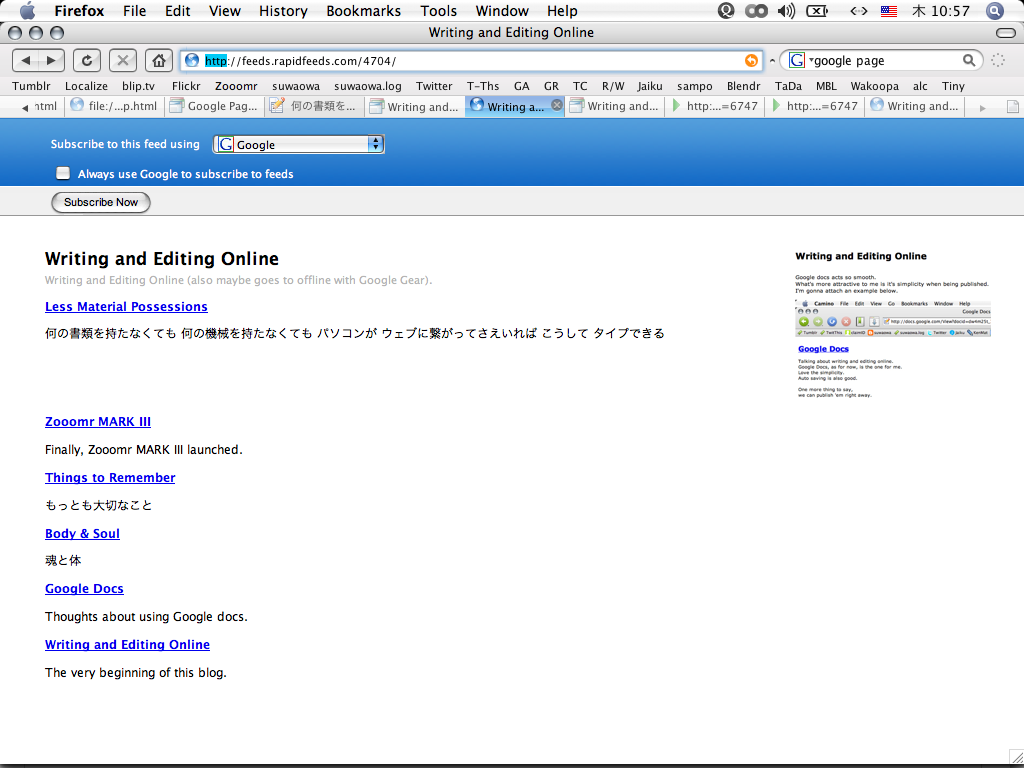Open the Window menu

click(503, 11)
